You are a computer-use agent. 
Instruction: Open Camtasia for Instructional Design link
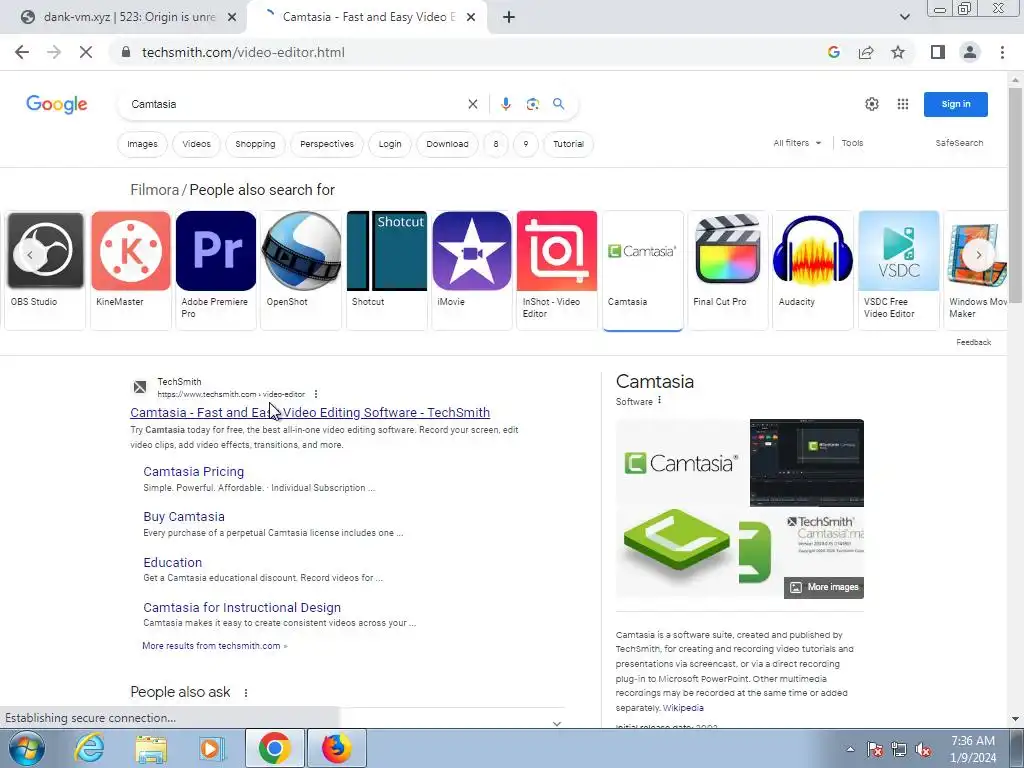pos(242,607)
